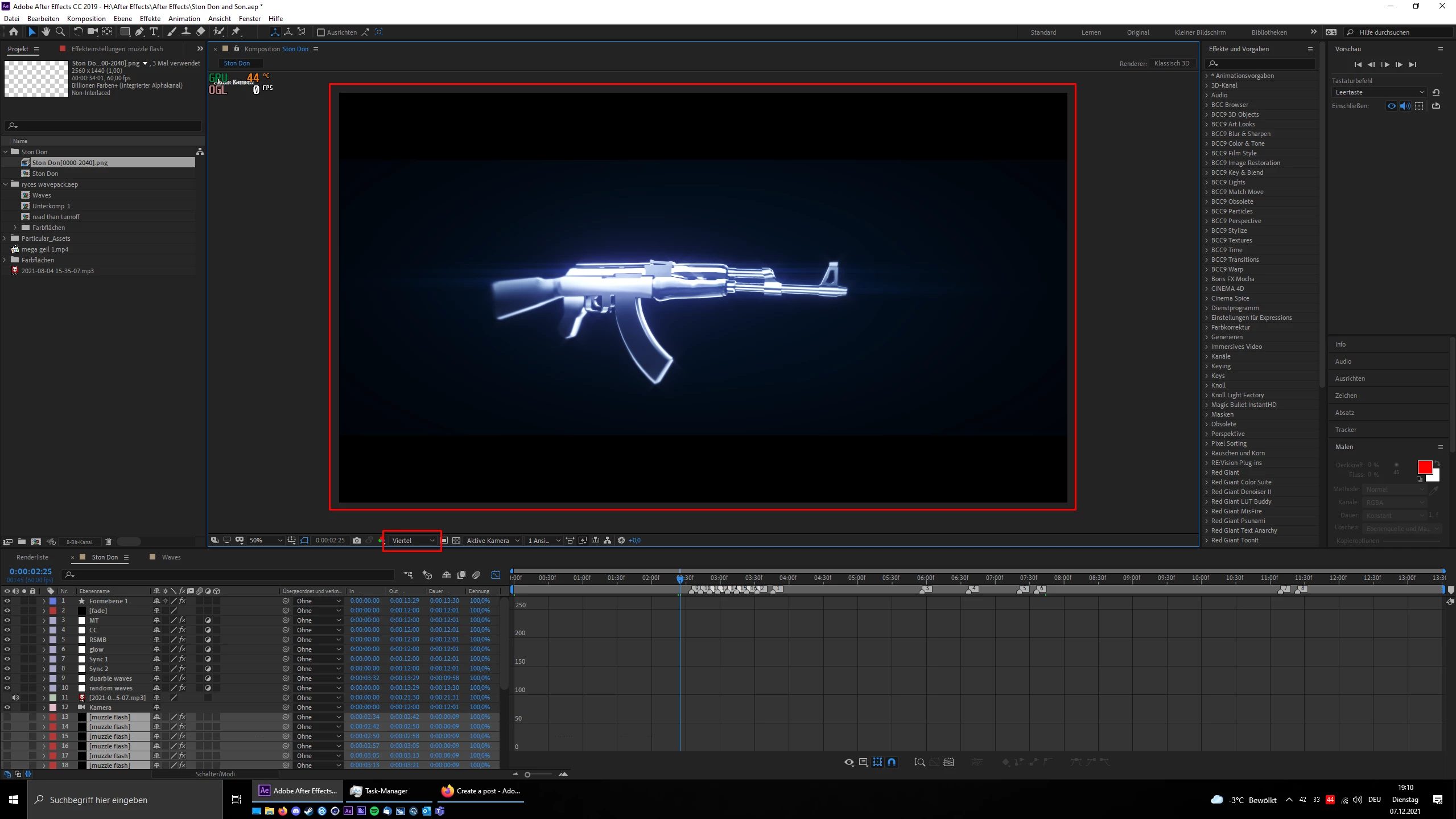Select the Zoom magnifier tool
The image size is (1456, 819).
pyautogui.click(x=60, y=32)
